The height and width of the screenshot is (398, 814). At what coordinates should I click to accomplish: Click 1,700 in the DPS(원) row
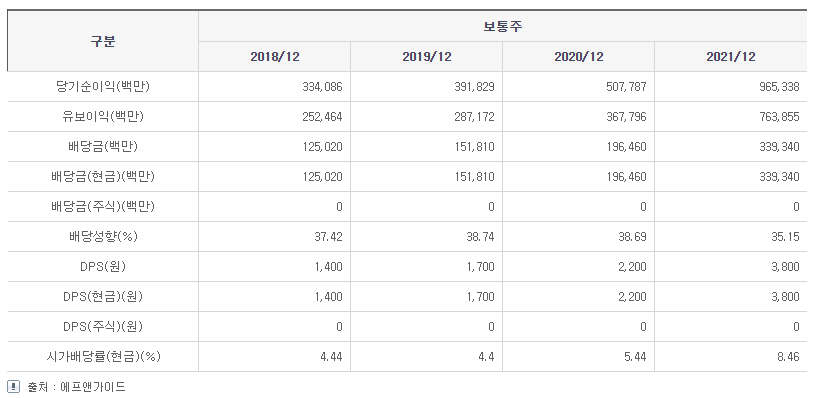[x=481, y=267]
